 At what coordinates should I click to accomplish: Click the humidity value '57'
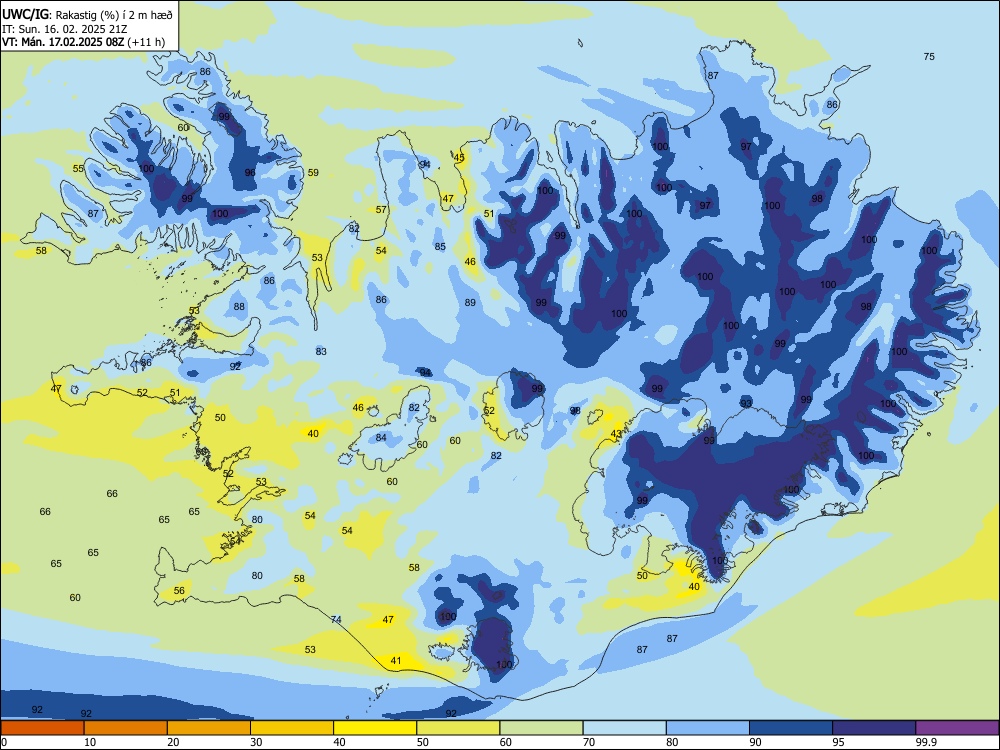tap(381, 209)
